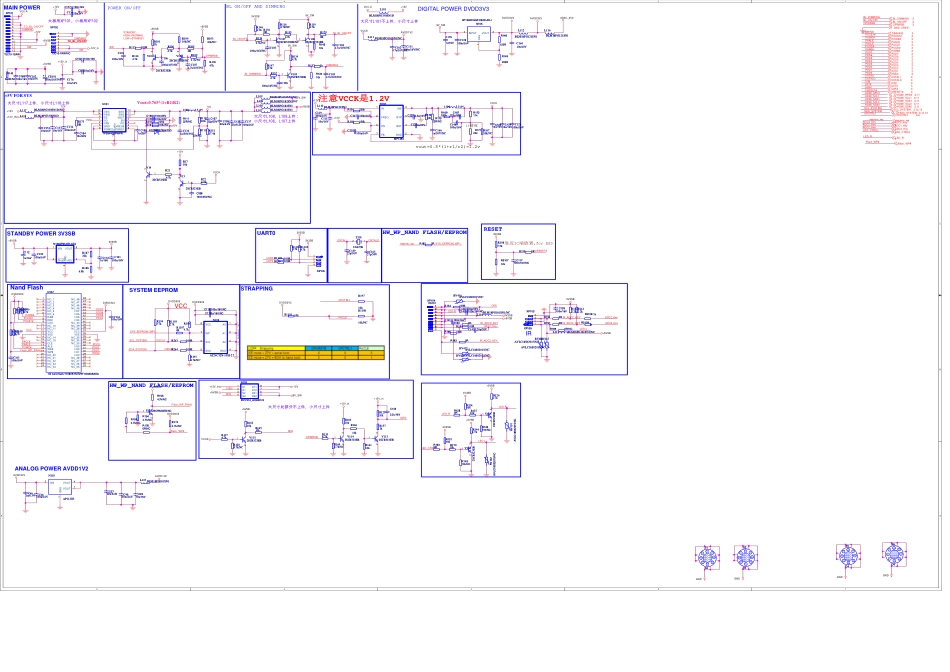Select the leftmost mounting hole symbol
The image size is (950, 672).
click(707, 558)
